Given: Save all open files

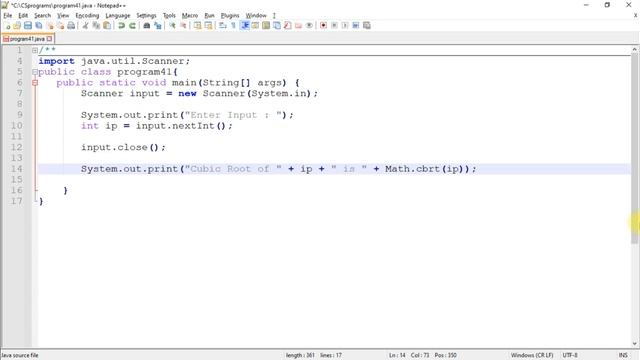Looking at the screenshot, I should (39, 26).
